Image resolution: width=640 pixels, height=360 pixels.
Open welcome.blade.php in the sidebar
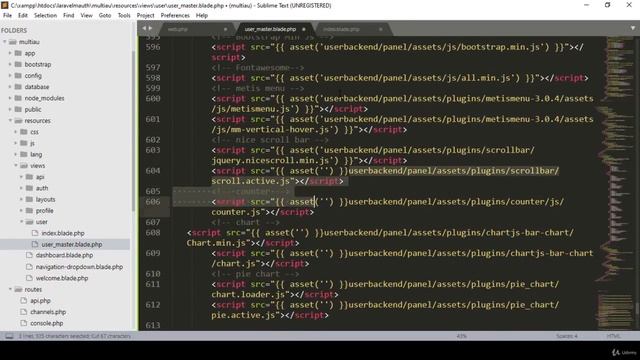coord(62,278)
